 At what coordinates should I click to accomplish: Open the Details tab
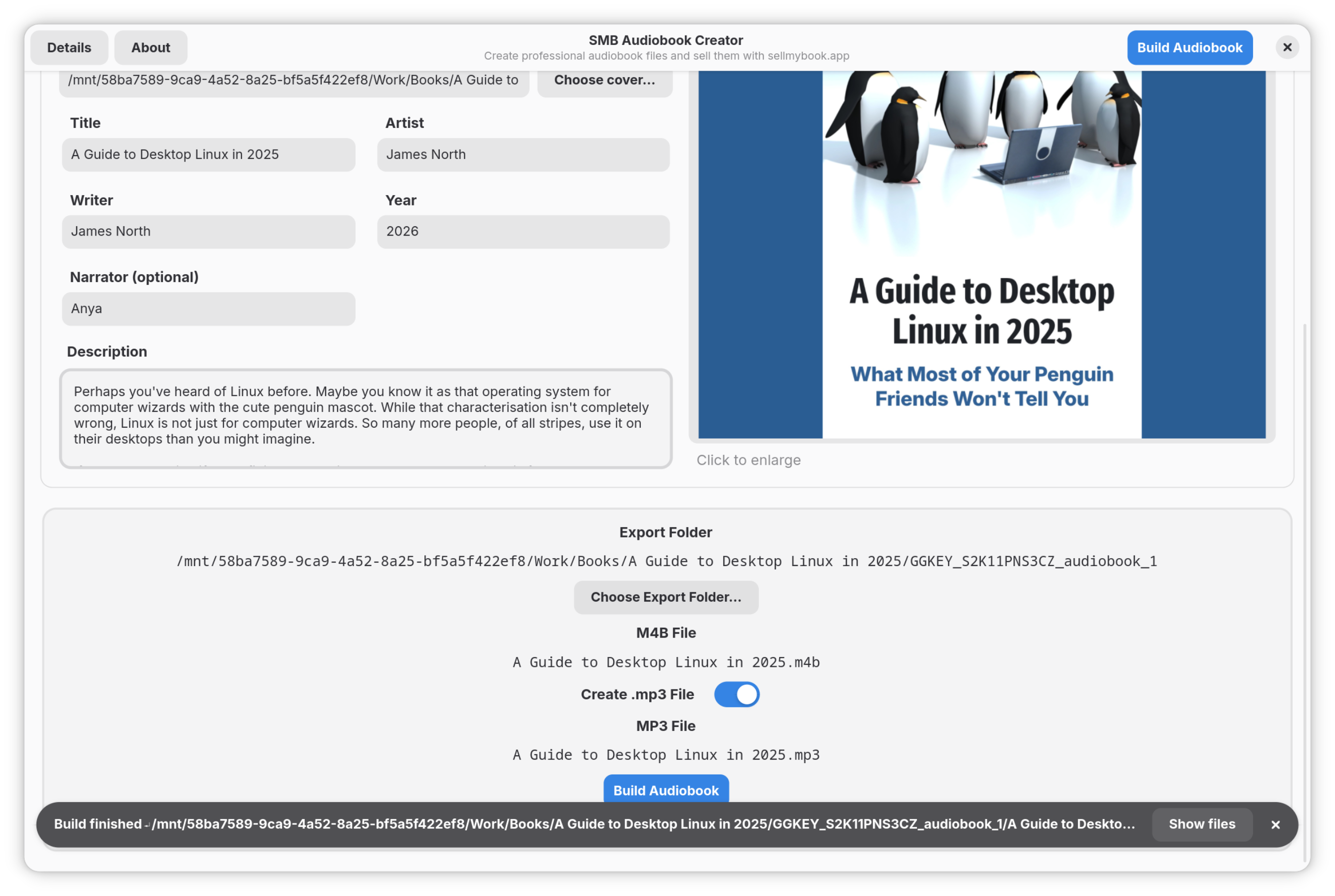69,47
